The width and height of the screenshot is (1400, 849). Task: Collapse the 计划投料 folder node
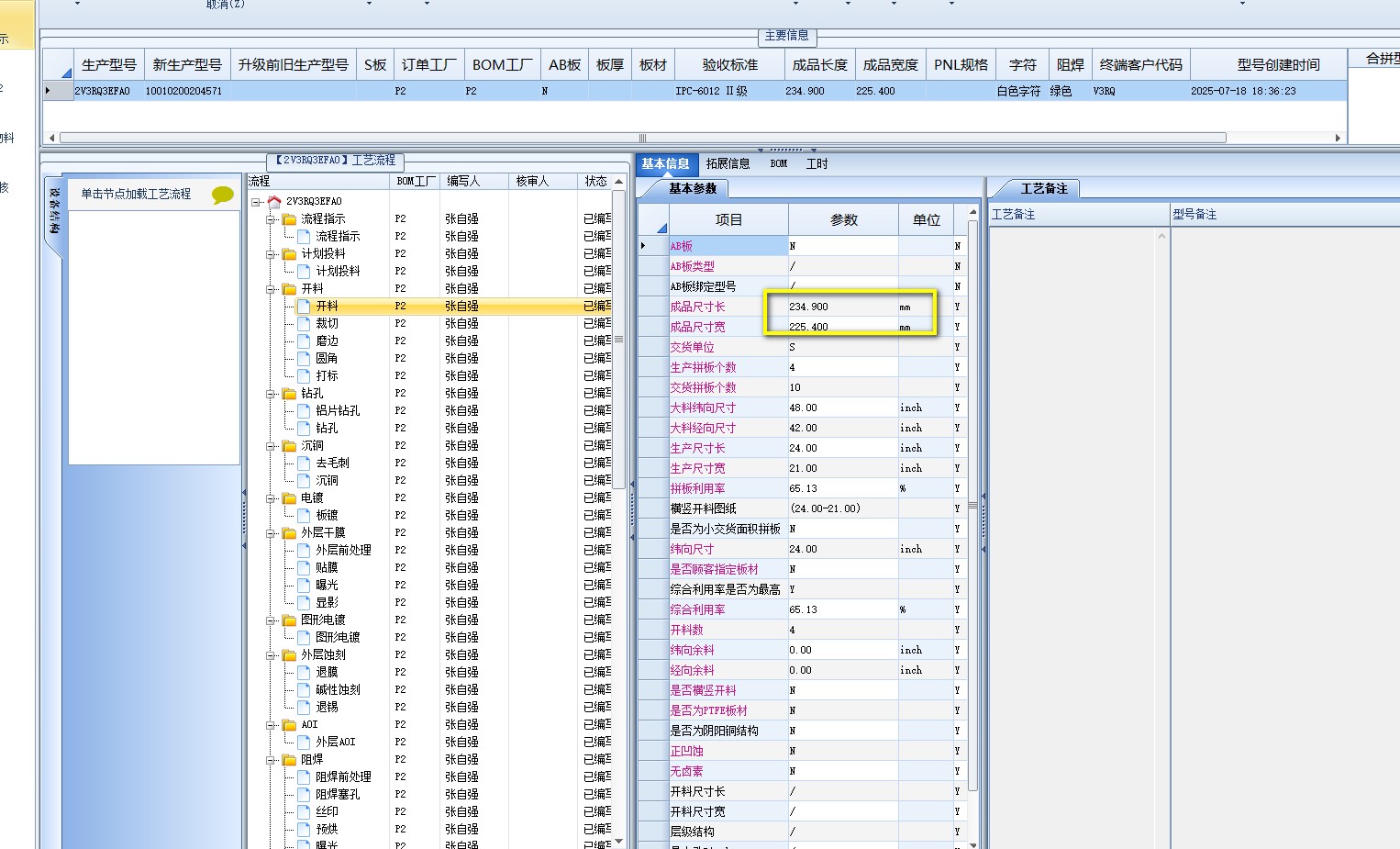(x=272, y=253)
